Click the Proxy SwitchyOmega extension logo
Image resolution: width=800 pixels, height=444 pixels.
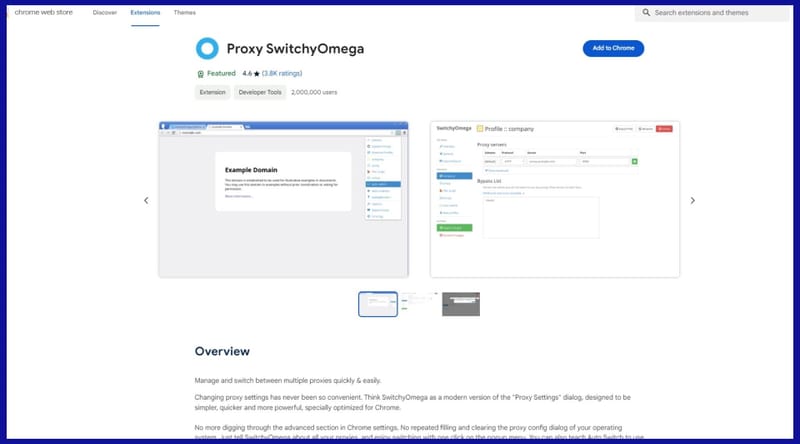click(207, 48)
